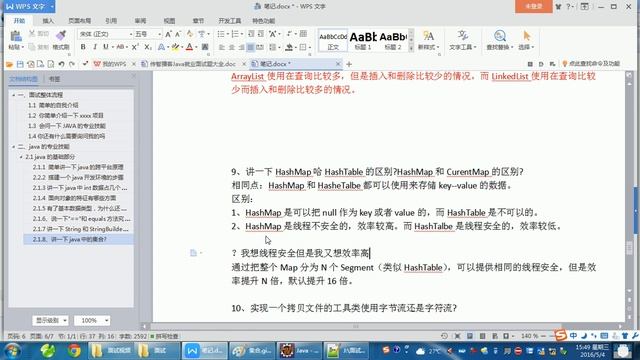Viewport: 640px width, 360px height.
Task: Click the undo arrow
Action: coord(61,64)
